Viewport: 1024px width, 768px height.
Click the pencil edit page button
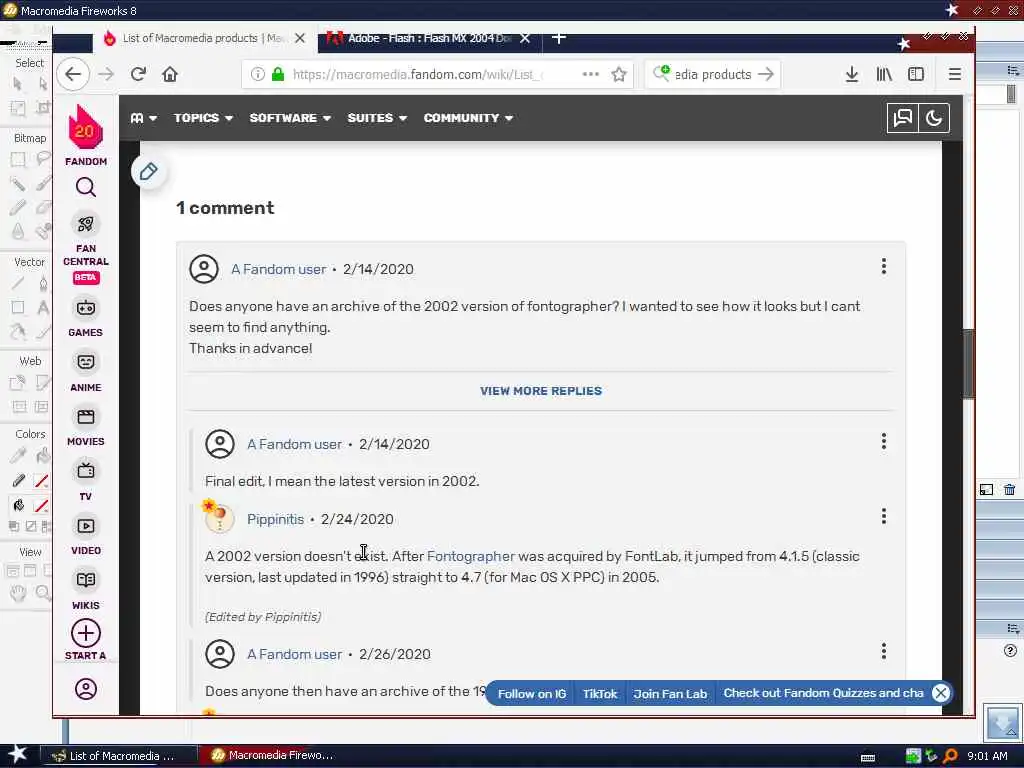click(x=148, y=172)
